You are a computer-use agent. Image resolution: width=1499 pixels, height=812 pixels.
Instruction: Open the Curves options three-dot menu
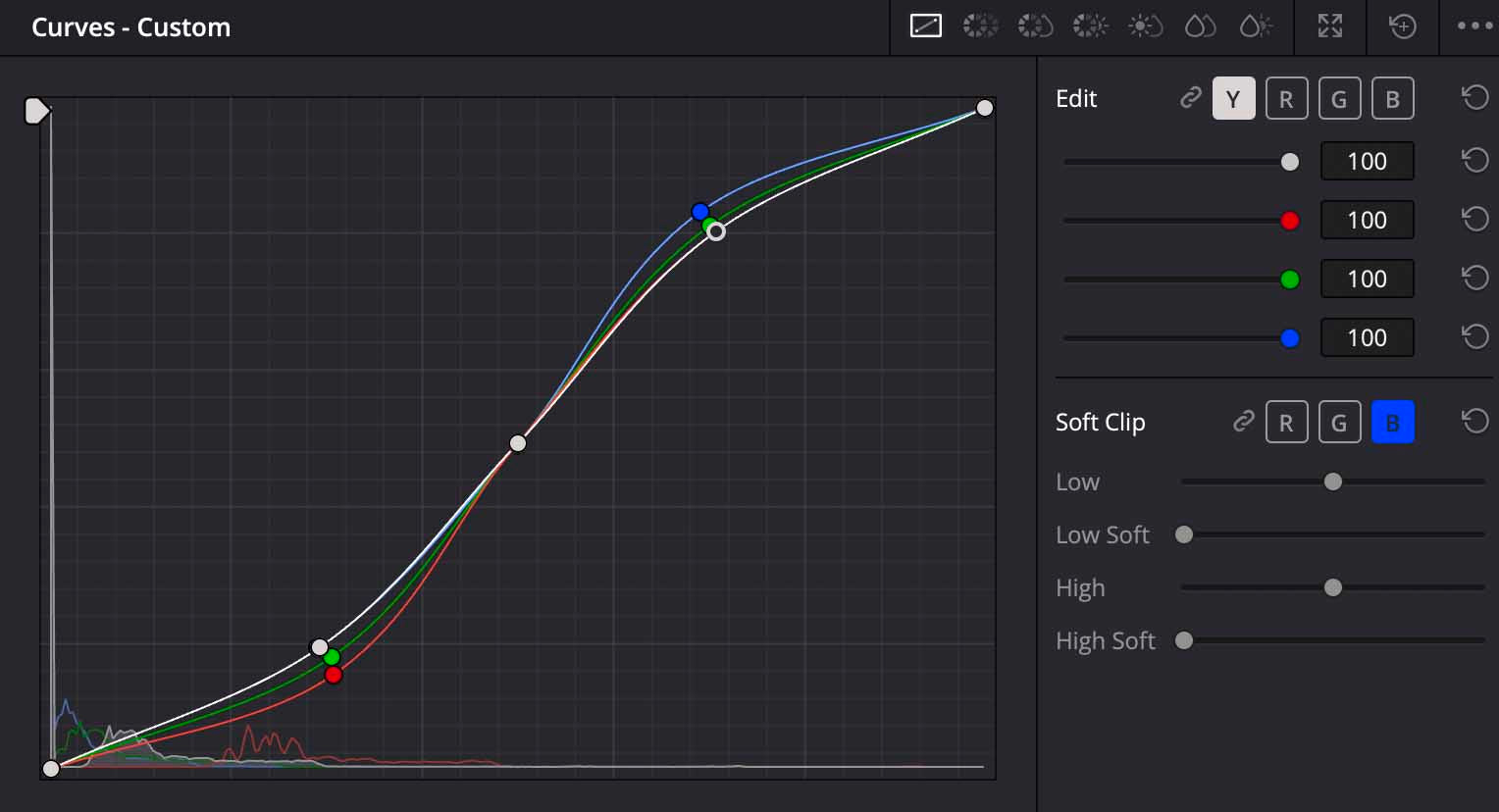click(1475, 26)
